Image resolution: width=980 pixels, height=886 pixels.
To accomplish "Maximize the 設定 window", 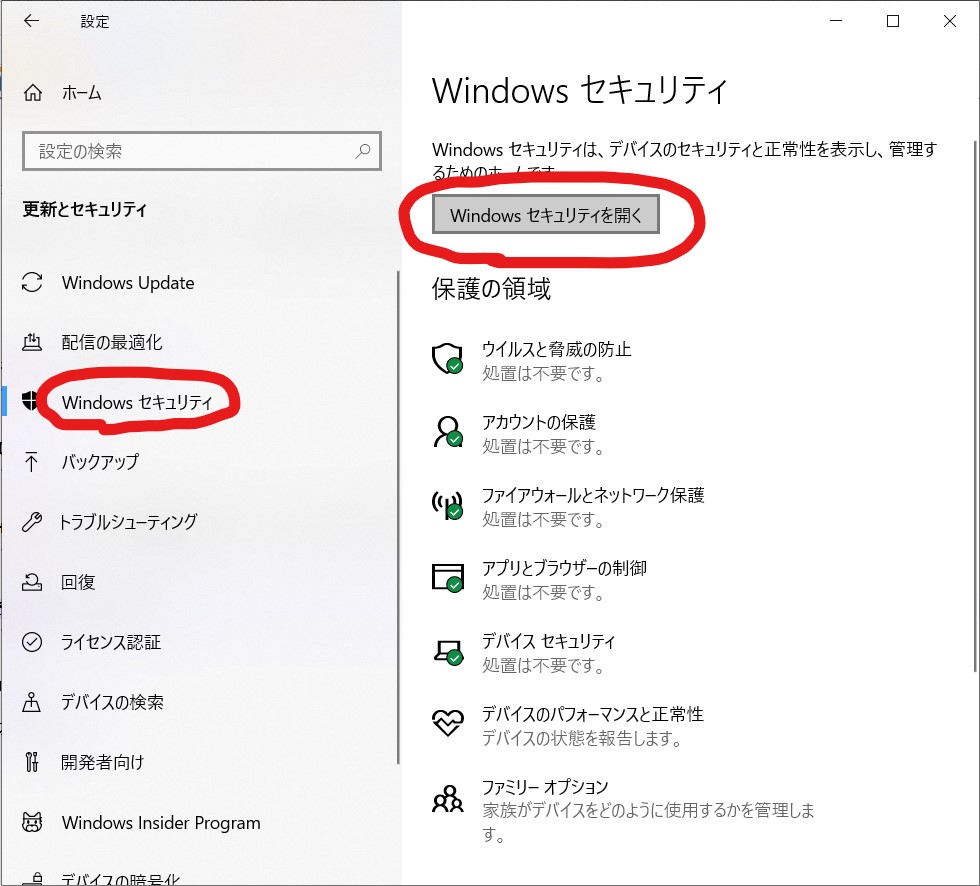I will (893, 21).
